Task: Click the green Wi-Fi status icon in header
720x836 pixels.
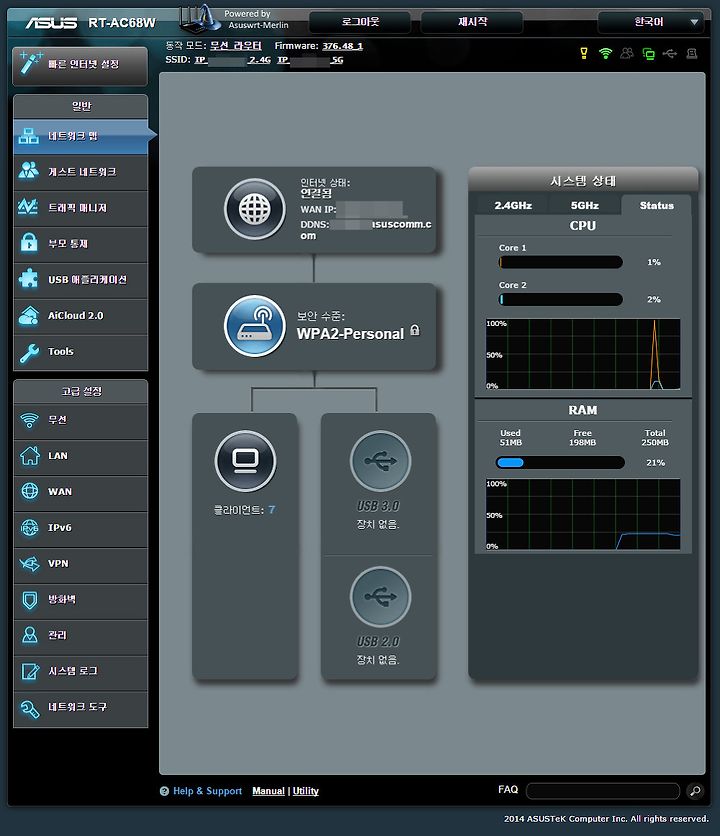Action: [x=605, y=53]
